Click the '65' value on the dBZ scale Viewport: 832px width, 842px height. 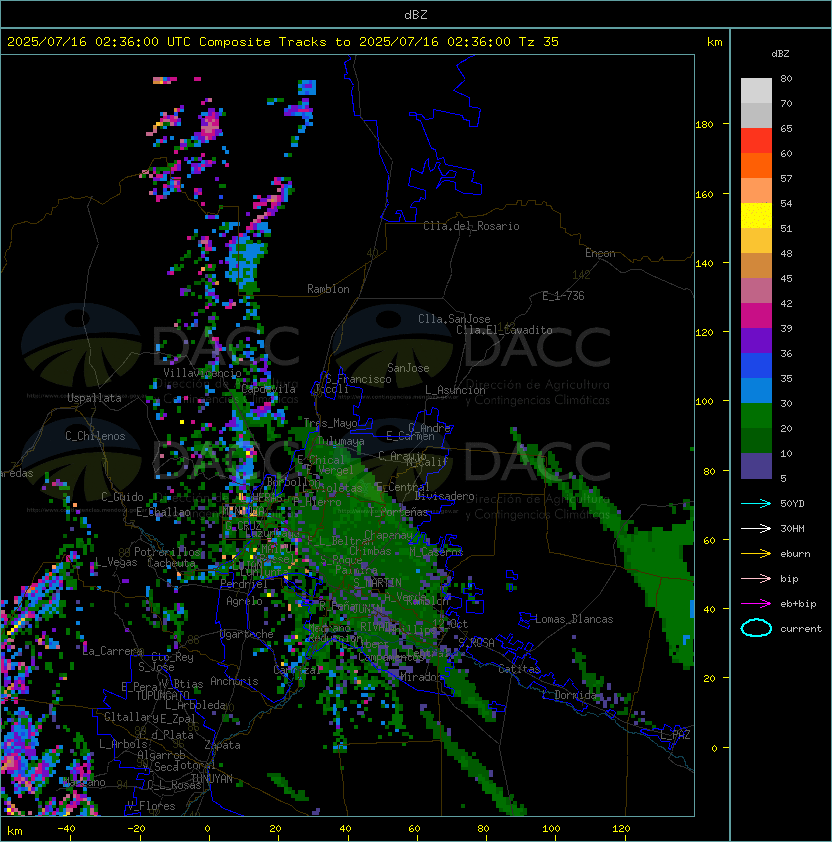click(786, 129)
